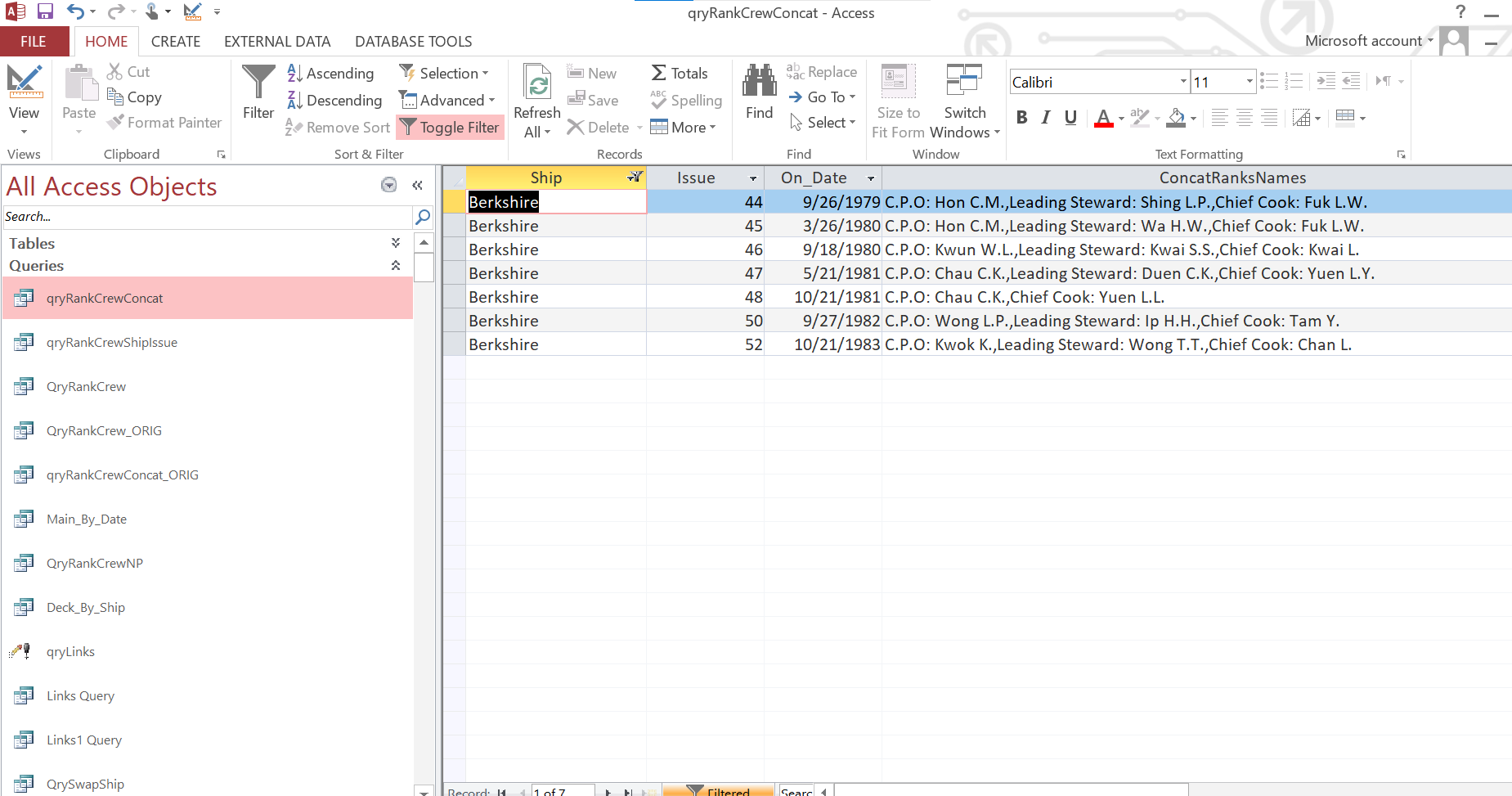This screenshot has height=796, width=1512.
Task: Center align text in Text Formatting
Action: point(1245,118)
